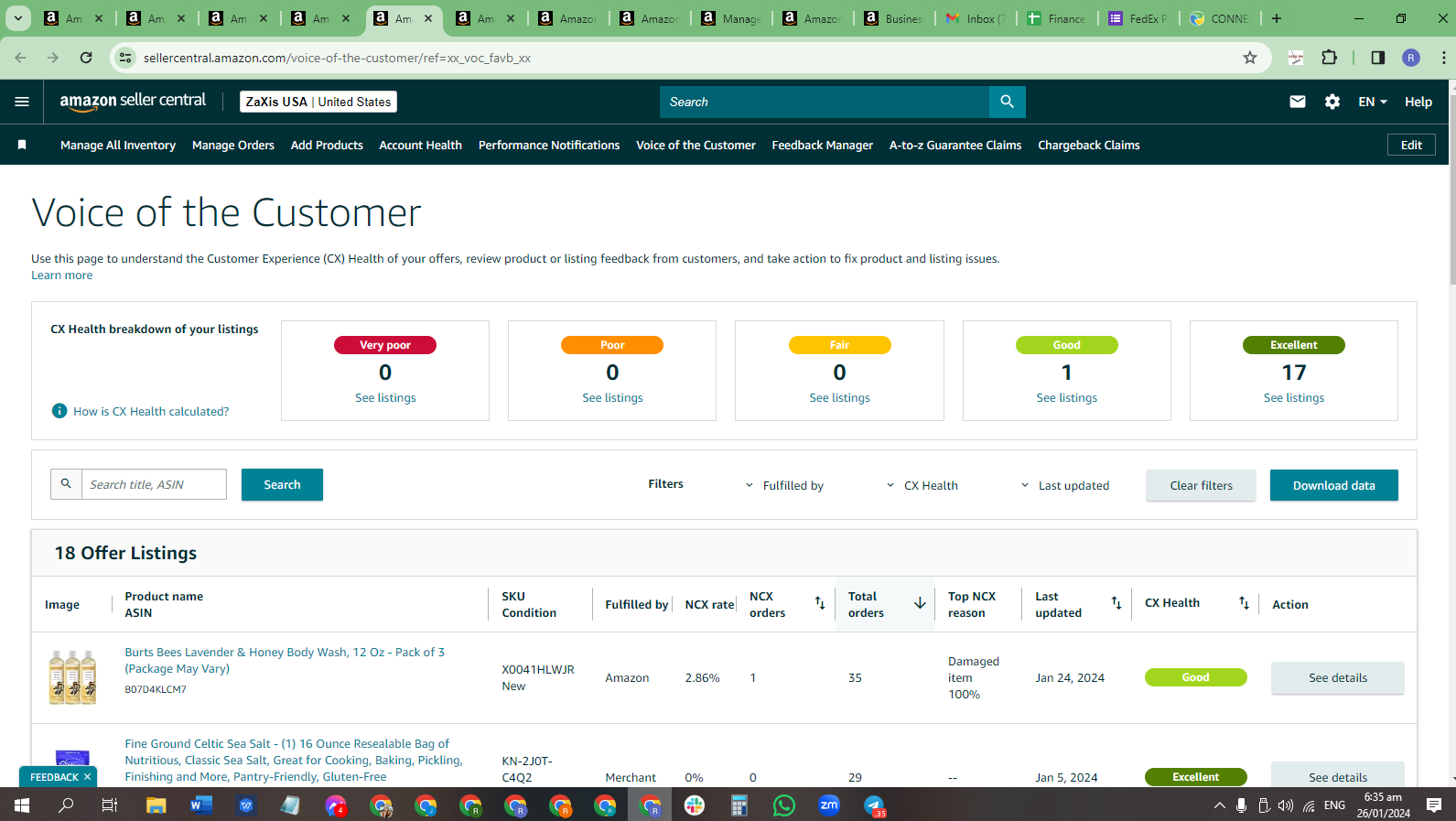Viewport: 1456px width, 821px height.
Task: Click the bookmark flag icon in favorites bar
Action: pyautogui.click(x=22, y=145)
